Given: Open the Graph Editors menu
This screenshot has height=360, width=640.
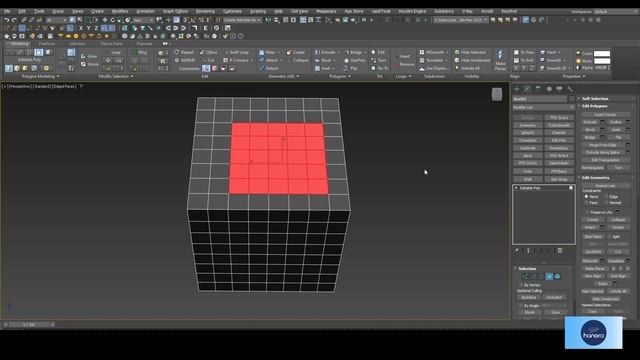Looking at the screenshot, I should point(176,11).
